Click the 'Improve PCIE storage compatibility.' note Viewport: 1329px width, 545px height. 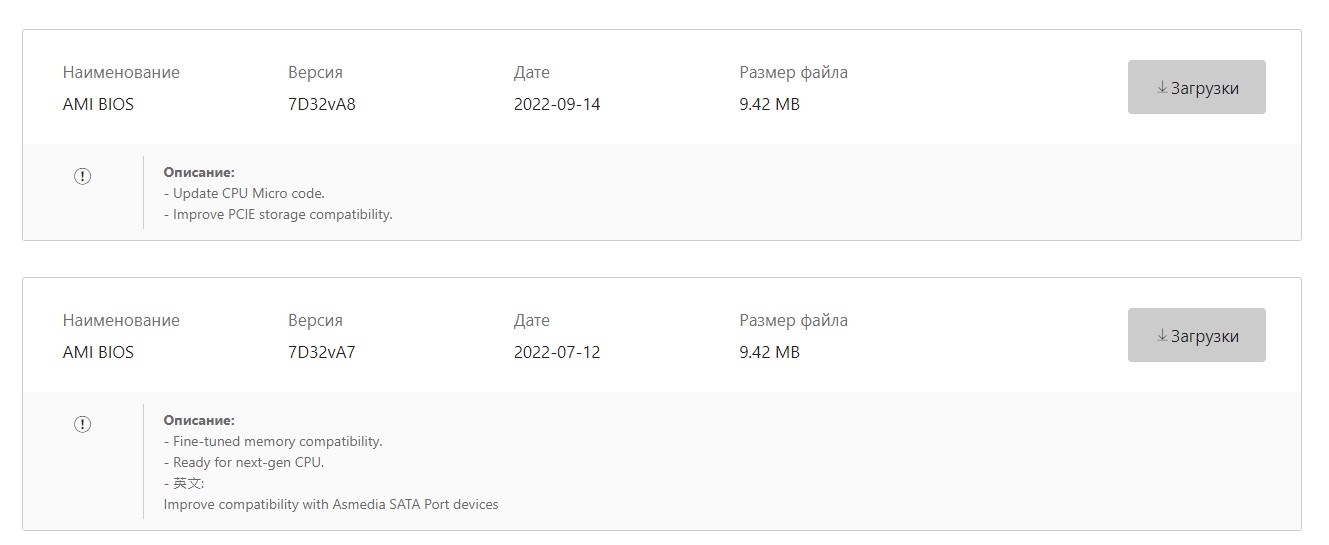(x=279, y=214)
